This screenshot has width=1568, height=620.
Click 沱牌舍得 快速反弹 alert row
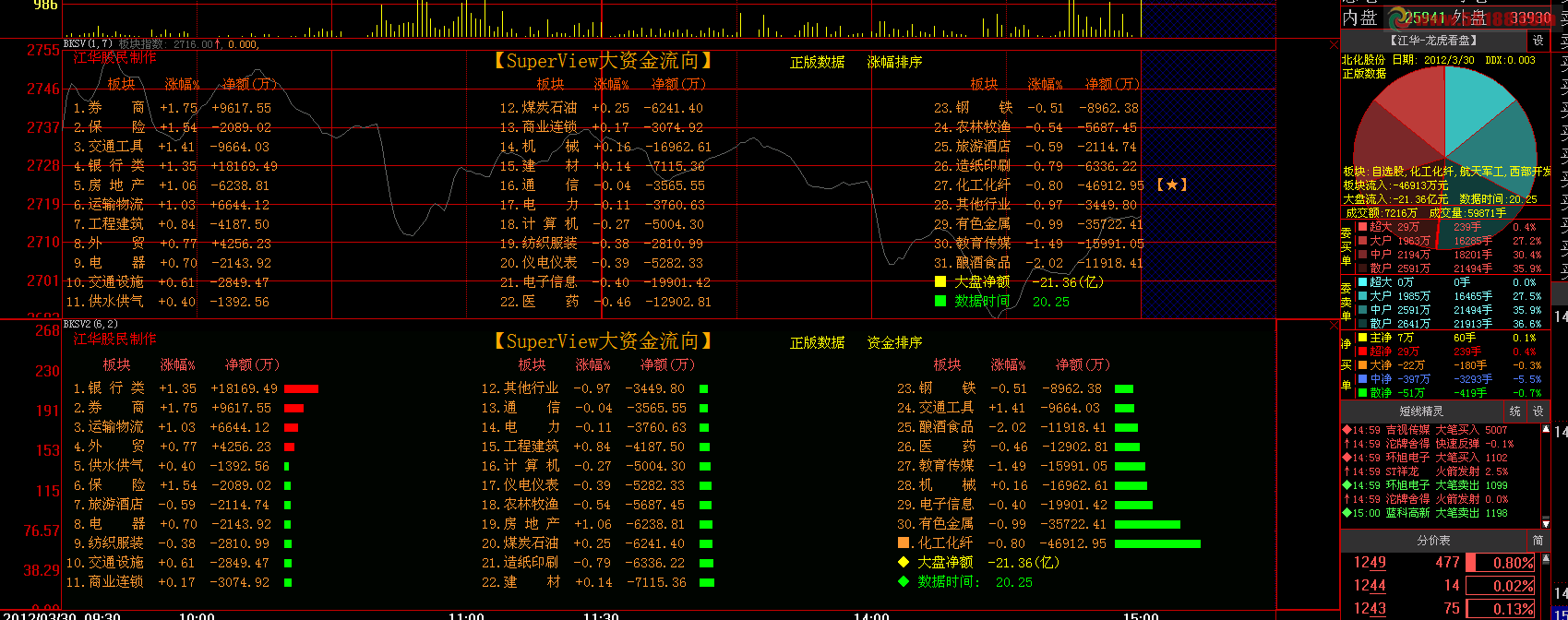[1429, 444]
